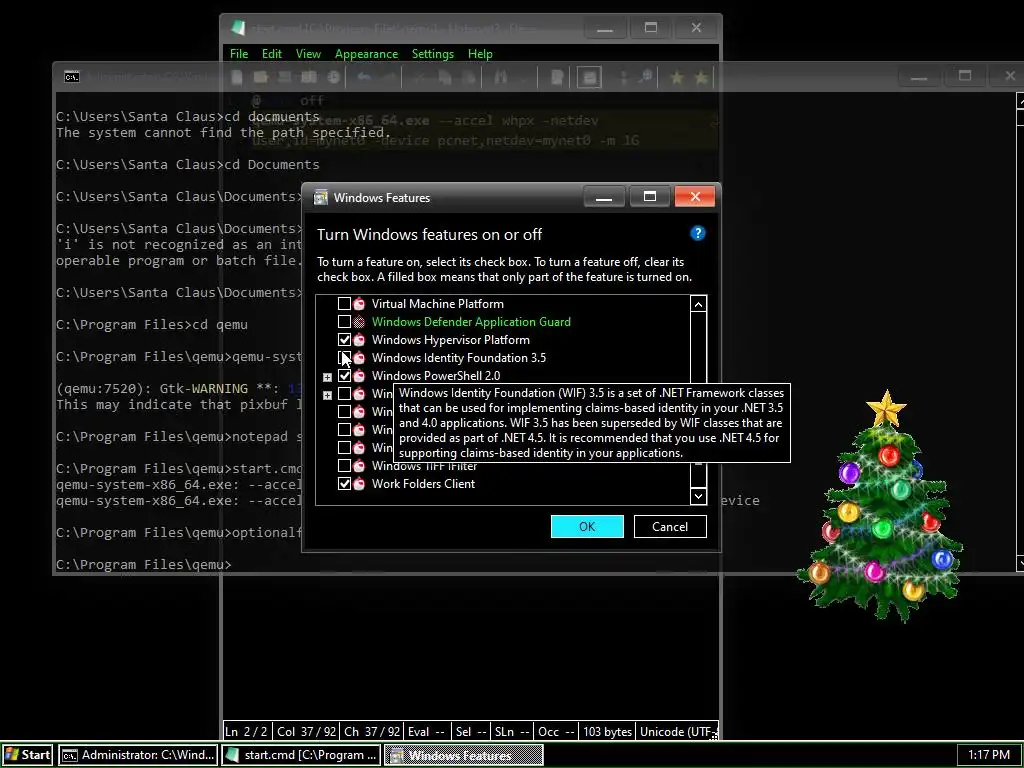Click the Command Prompt scroll up arrow

pyautogui.click(x=1021, y=101)
